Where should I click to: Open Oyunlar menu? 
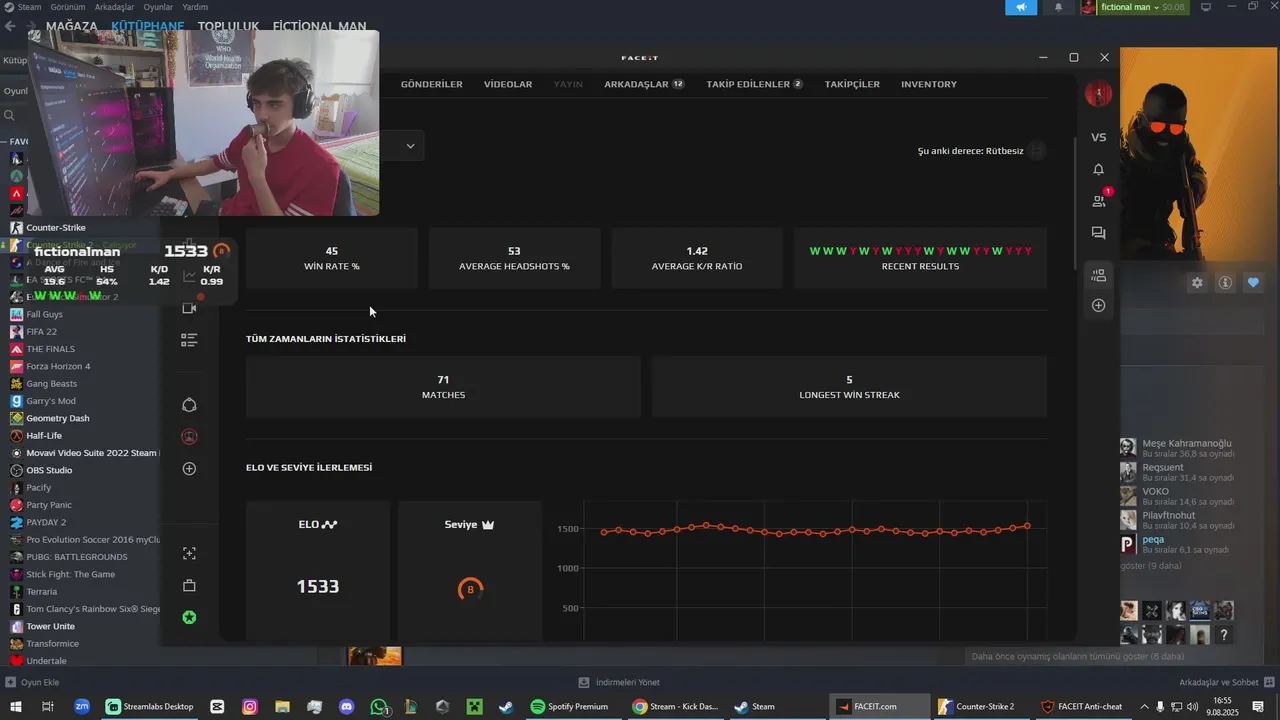coord(158,7)
